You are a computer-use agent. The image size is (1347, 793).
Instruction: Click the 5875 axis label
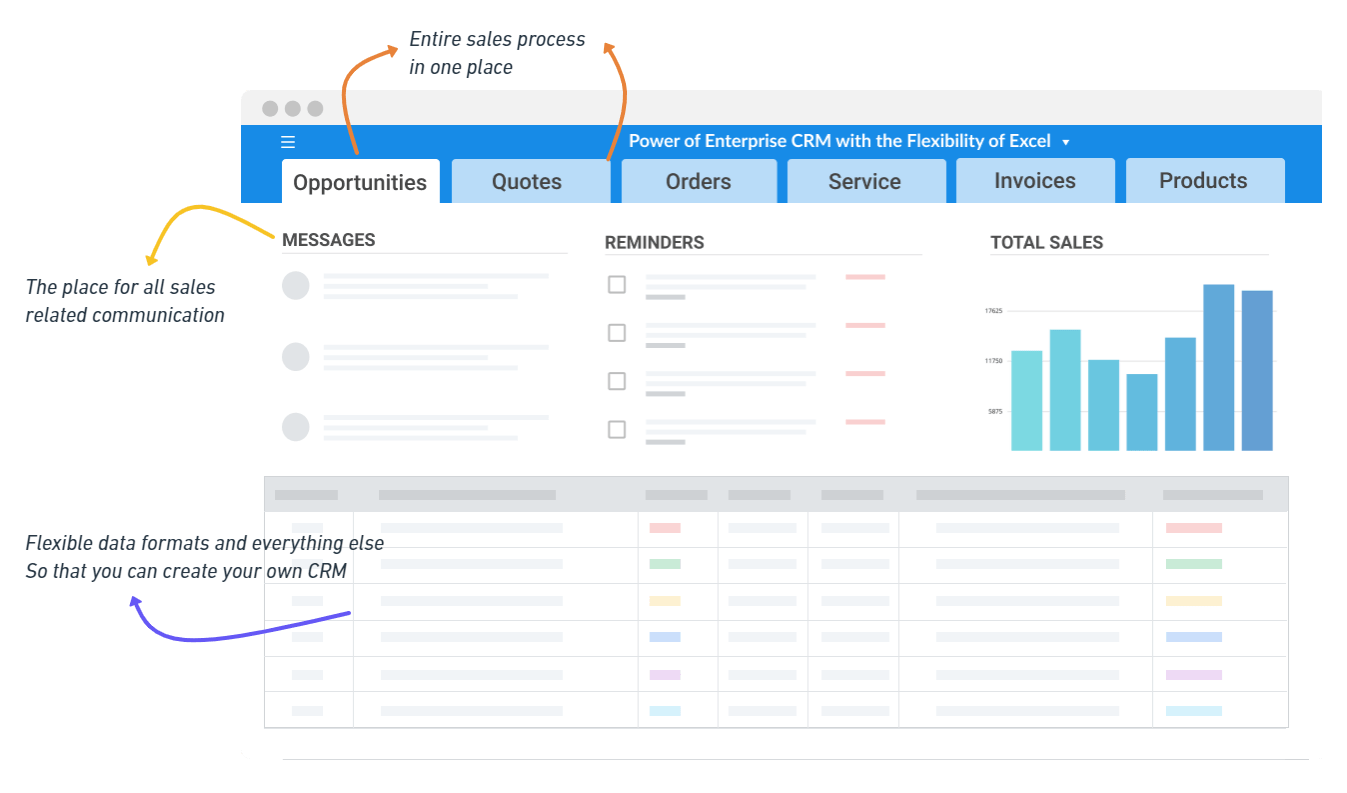point(995,411)
